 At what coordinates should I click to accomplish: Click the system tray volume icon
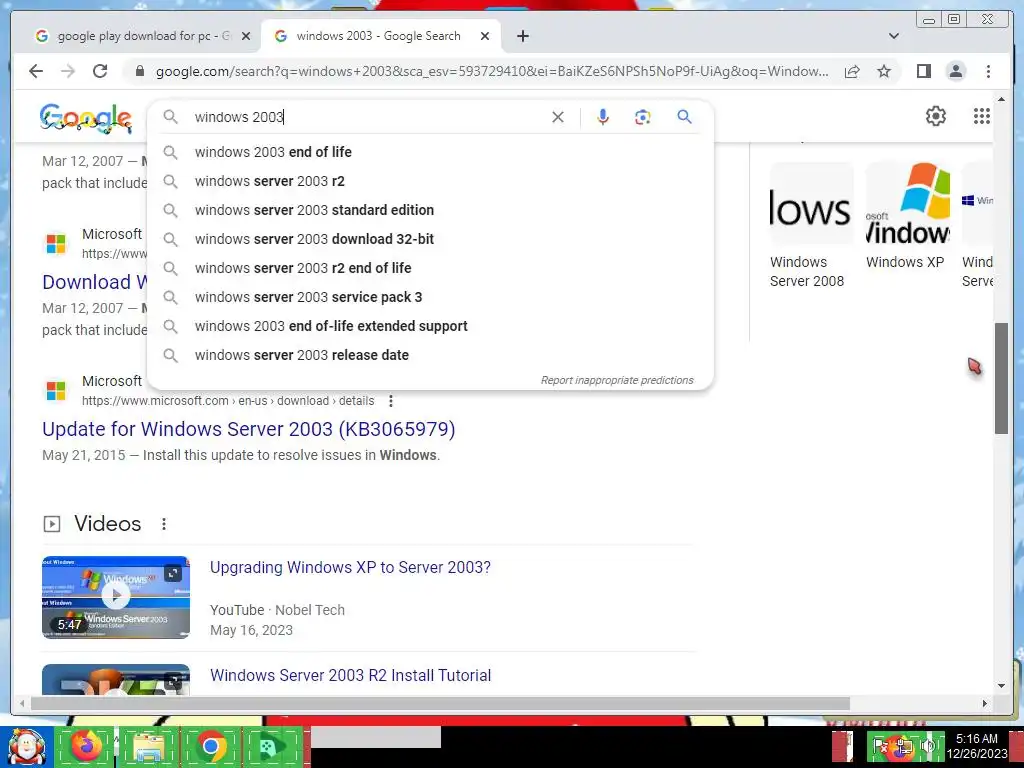pyautogui.click(x=928, y=746)
